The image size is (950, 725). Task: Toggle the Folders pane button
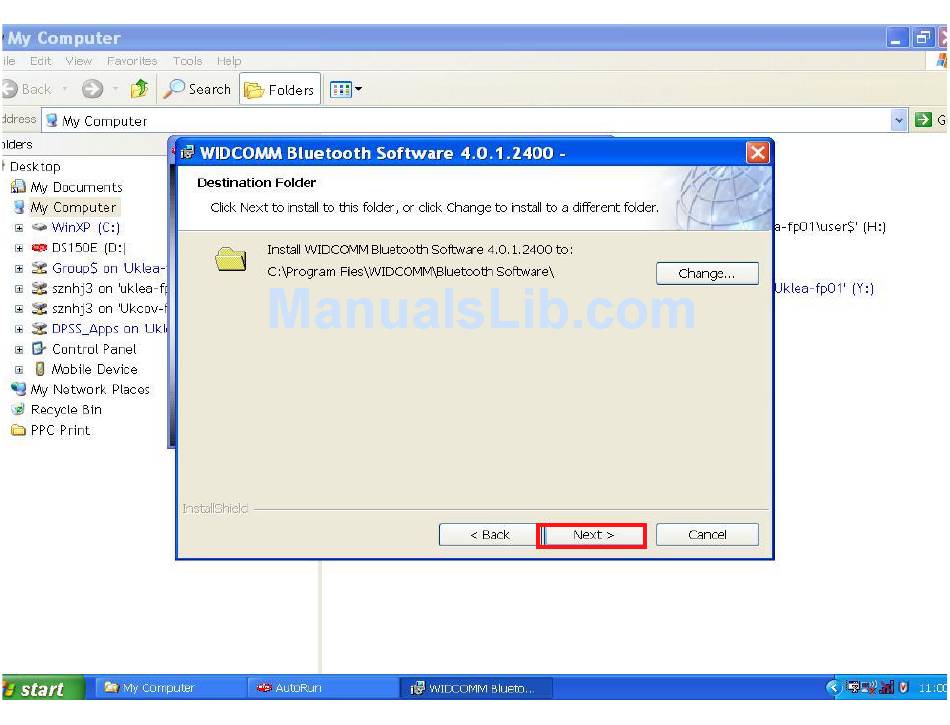(279, 90)
